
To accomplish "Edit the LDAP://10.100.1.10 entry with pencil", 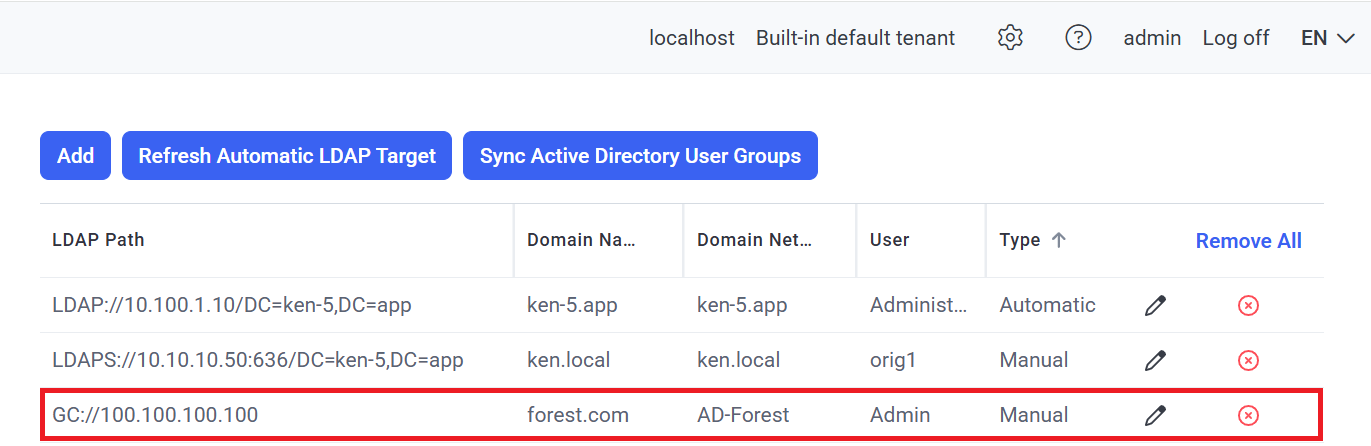I will [1155, 306].
